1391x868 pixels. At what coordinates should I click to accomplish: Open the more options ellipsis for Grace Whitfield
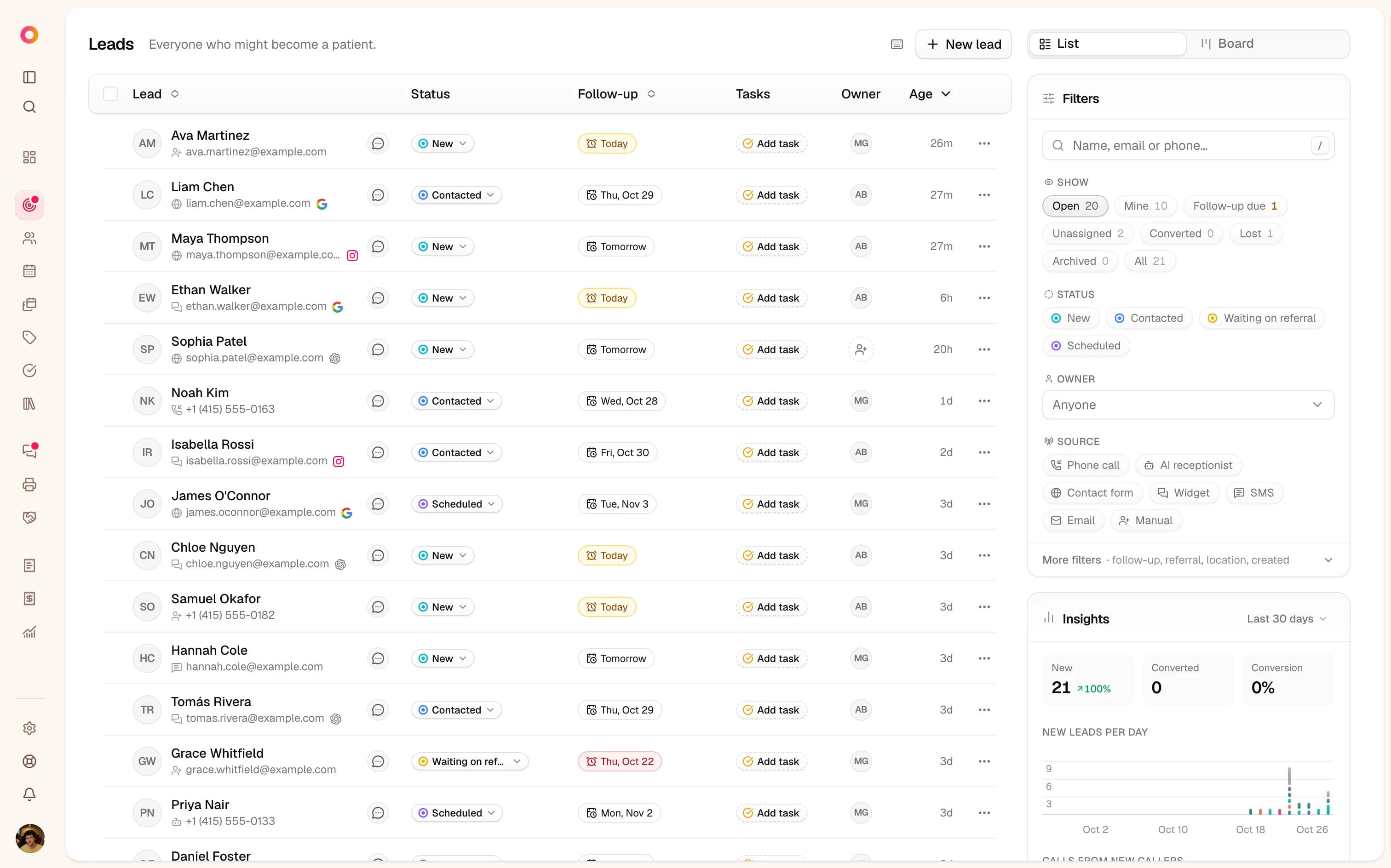(x=984, y=761)
